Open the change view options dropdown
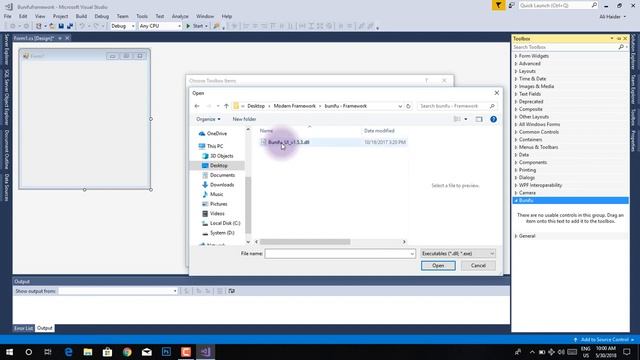The height and width of the screenshot is (360, 640). click(466, 119)
